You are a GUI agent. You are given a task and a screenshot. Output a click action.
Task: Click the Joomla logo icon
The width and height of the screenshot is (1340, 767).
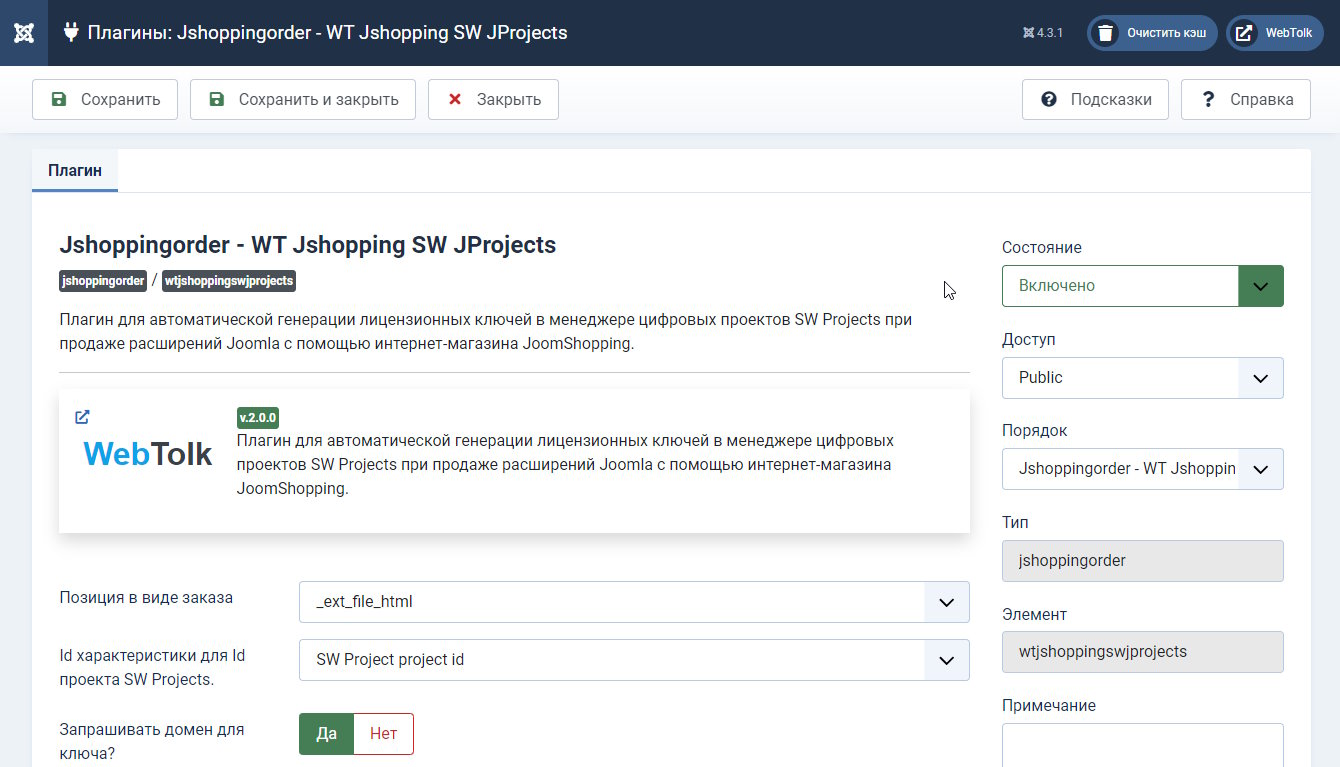click(x=24, y=33)
